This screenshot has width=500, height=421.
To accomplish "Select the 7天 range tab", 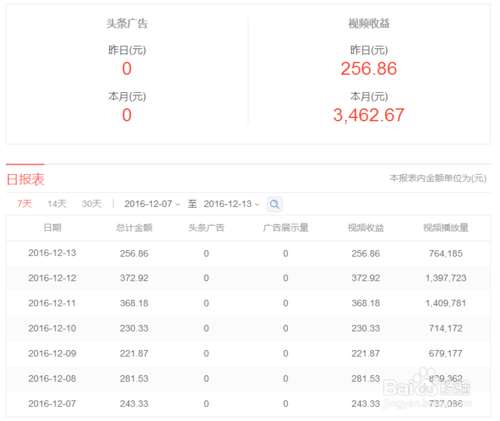I will [24, 203].
